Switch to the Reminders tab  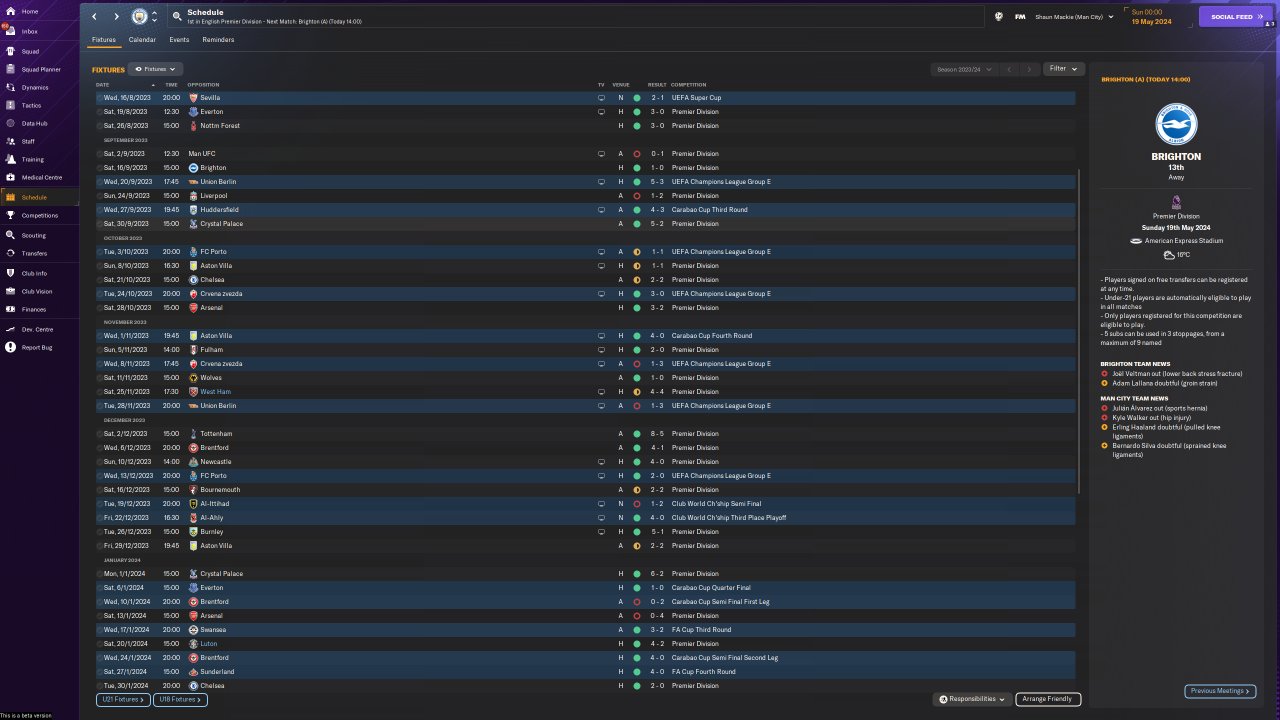(x=218, y=40)
